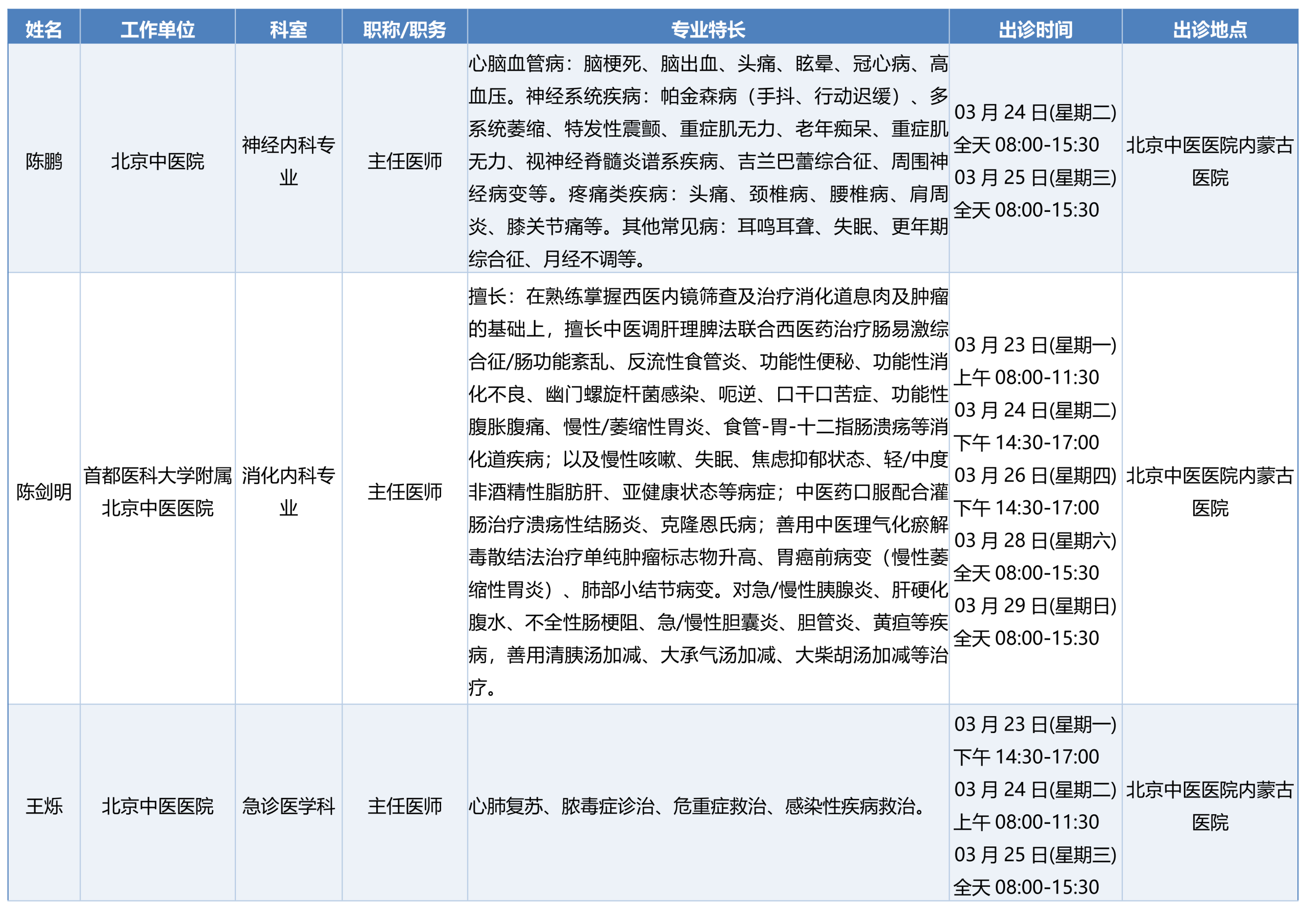
Task: Click 陈鹏's 北京中医院 workplace cell
Action: (158, 161)
